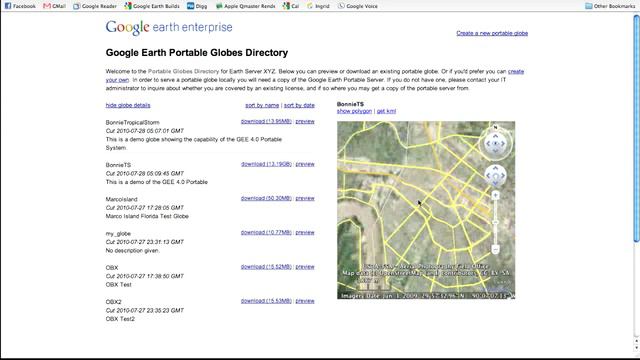Click the 'Marco Island Florida Test Globe' description

[147, 216]
